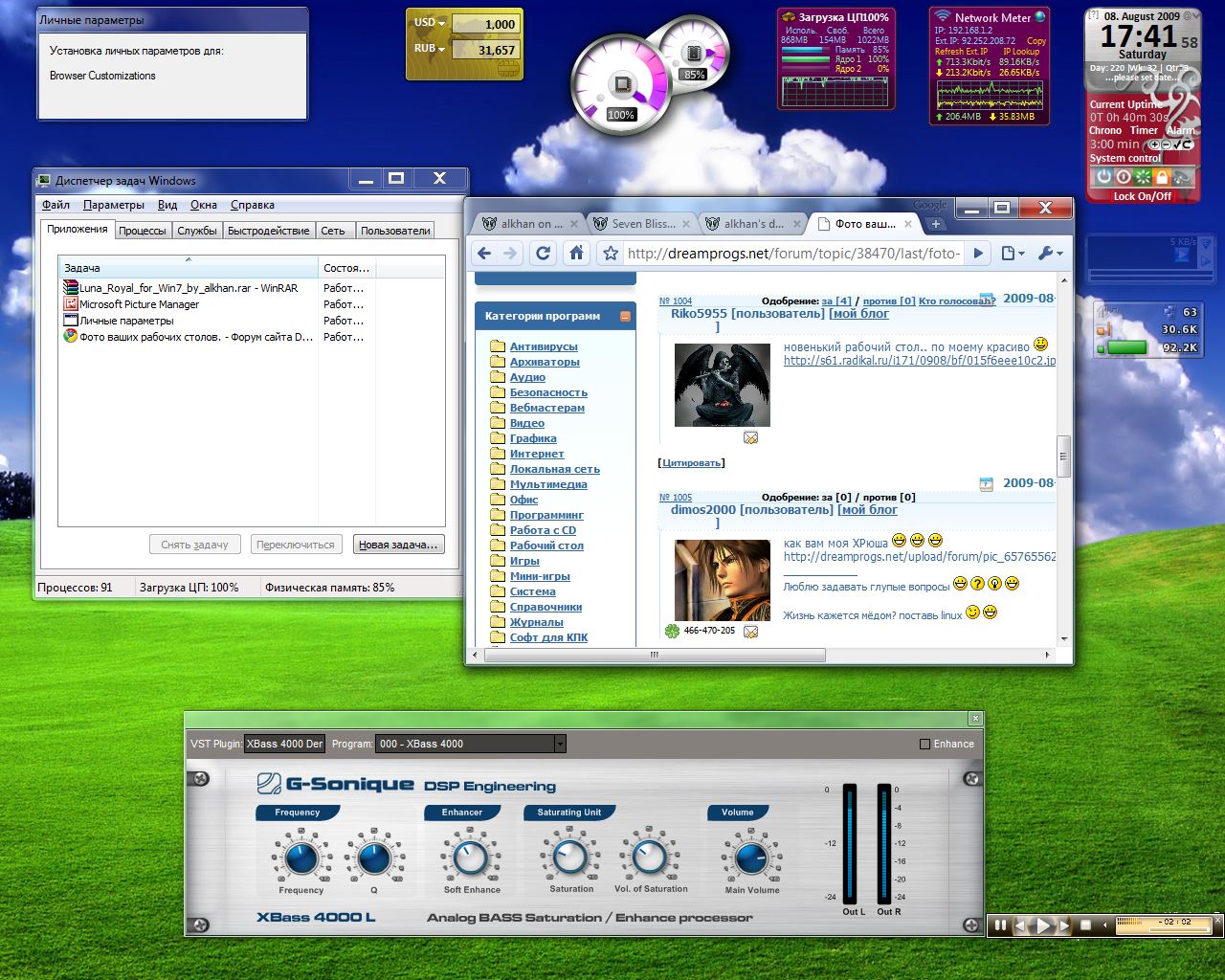Click the message envelope icon under Riko5955's avatar
Image resolution: width=1225 pixels, height=980 pixels.
(750, 437)
